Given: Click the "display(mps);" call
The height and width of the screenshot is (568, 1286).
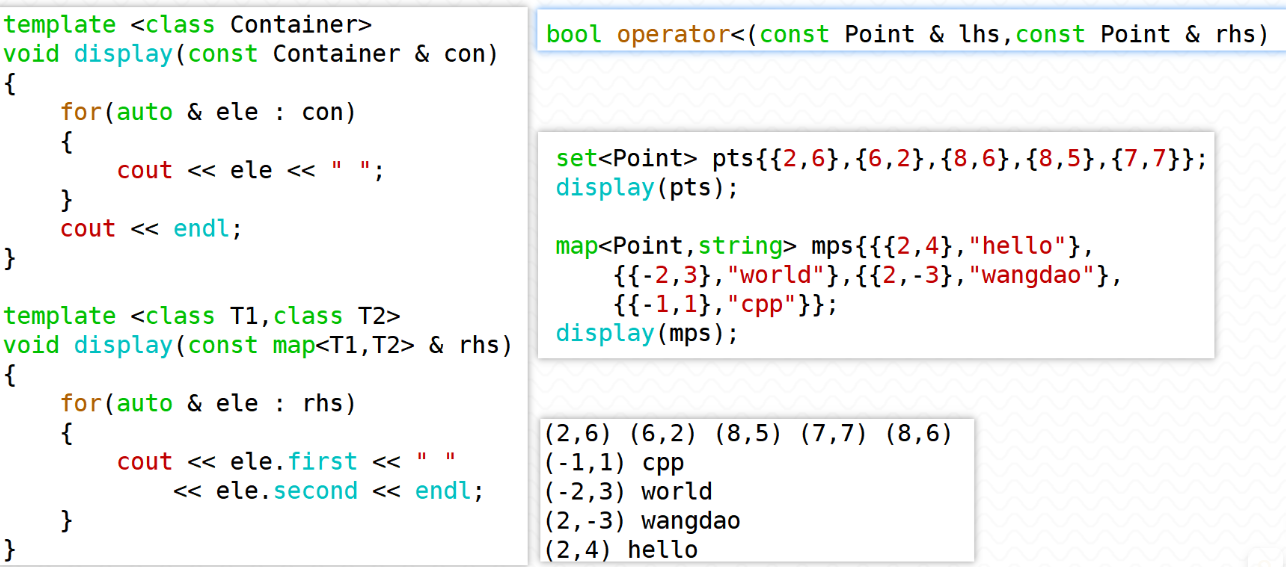Looking at the screenshot, I should [647, 333].
